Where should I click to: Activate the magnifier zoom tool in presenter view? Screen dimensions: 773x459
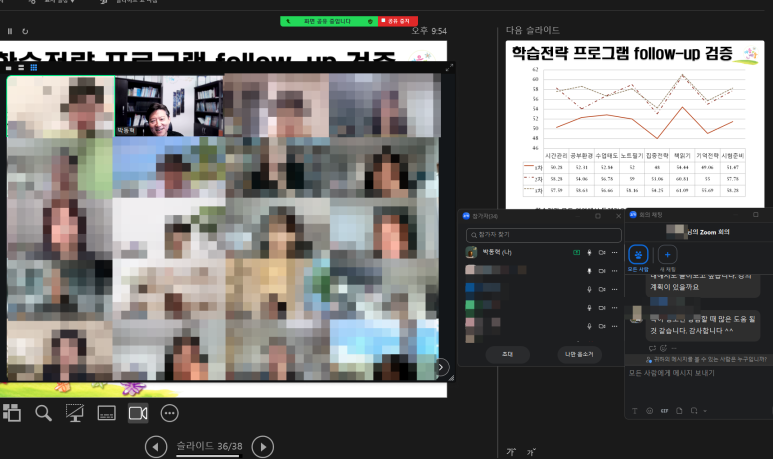43,413
